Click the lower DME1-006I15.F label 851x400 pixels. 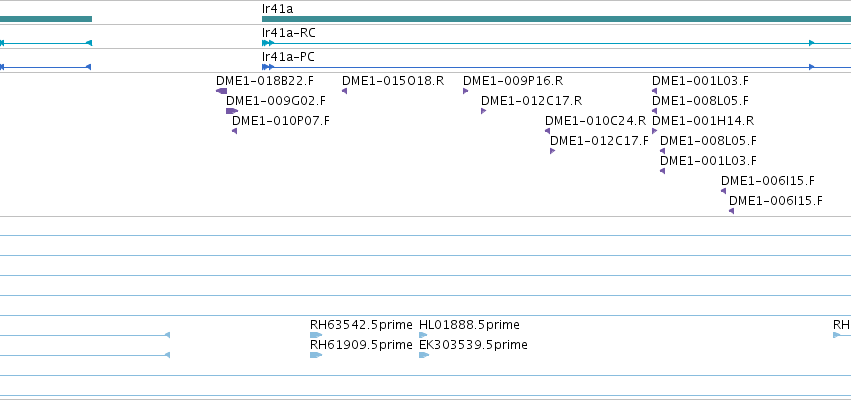pos(776,201)
